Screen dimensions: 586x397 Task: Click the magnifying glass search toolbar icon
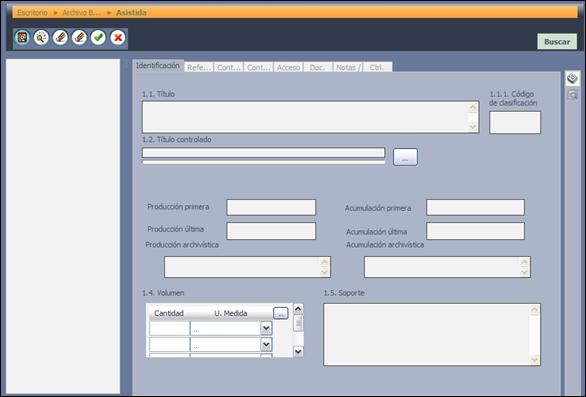click(41, 38)
